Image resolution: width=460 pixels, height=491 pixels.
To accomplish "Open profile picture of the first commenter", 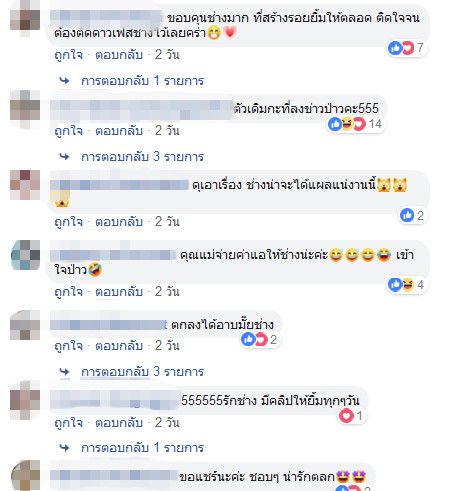I will click(x=25, y=18).
